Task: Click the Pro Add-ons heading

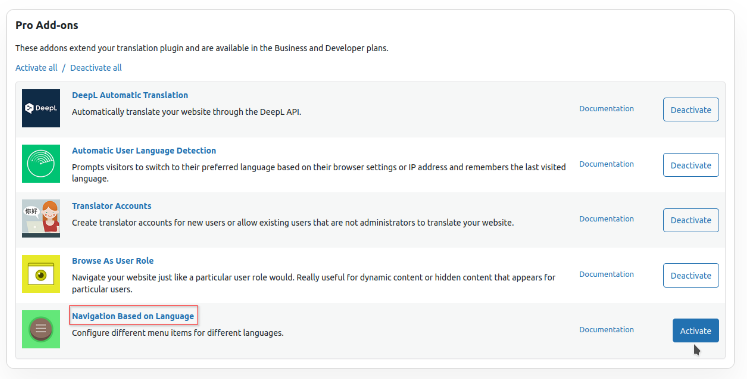Action: tap(47, 25)
